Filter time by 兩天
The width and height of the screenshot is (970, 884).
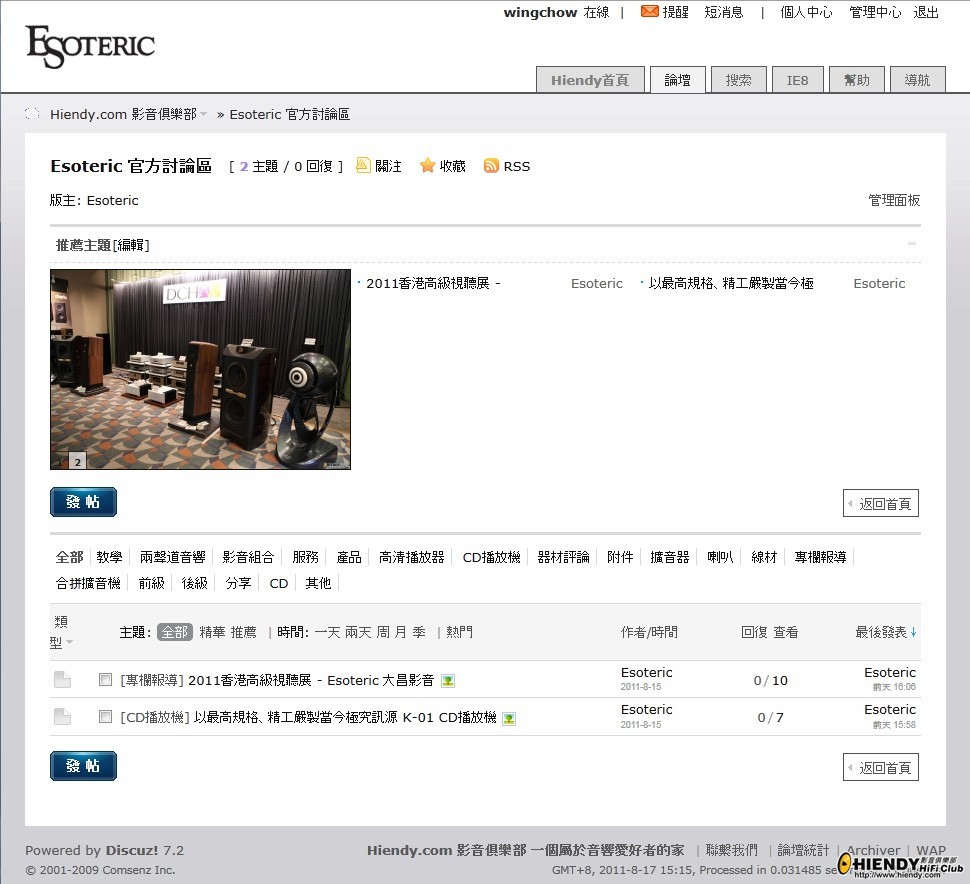click(358, 632)
